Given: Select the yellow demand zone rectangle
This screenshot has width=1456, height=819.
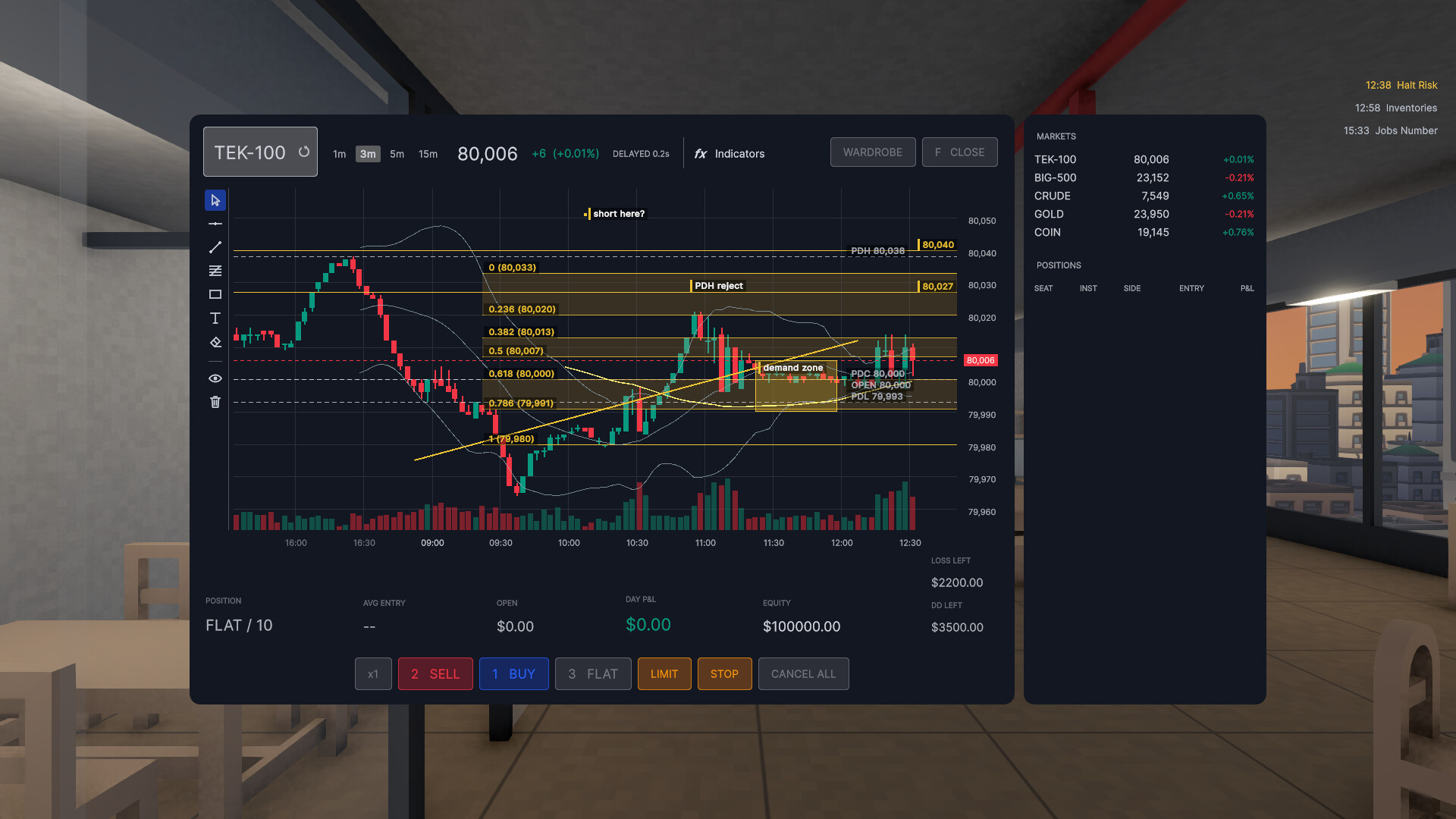Looking at the screenshot, I should pos(795,387).
